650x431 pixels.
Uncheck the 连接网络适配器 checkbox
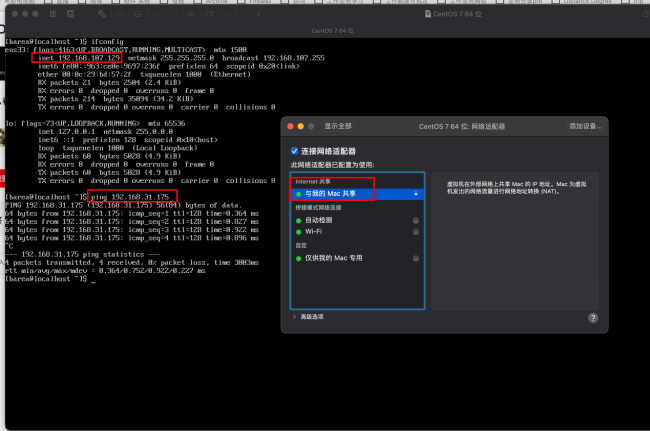[x=294, y=151]
